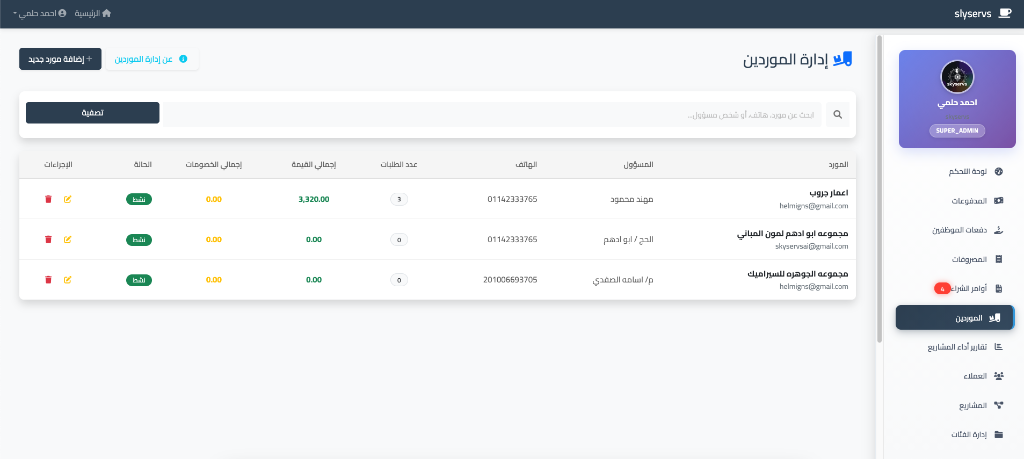Delete the اعمار جروب supplier via trash icon
Viewport: 1024px width, 459px height.
[x=47, y=200]
